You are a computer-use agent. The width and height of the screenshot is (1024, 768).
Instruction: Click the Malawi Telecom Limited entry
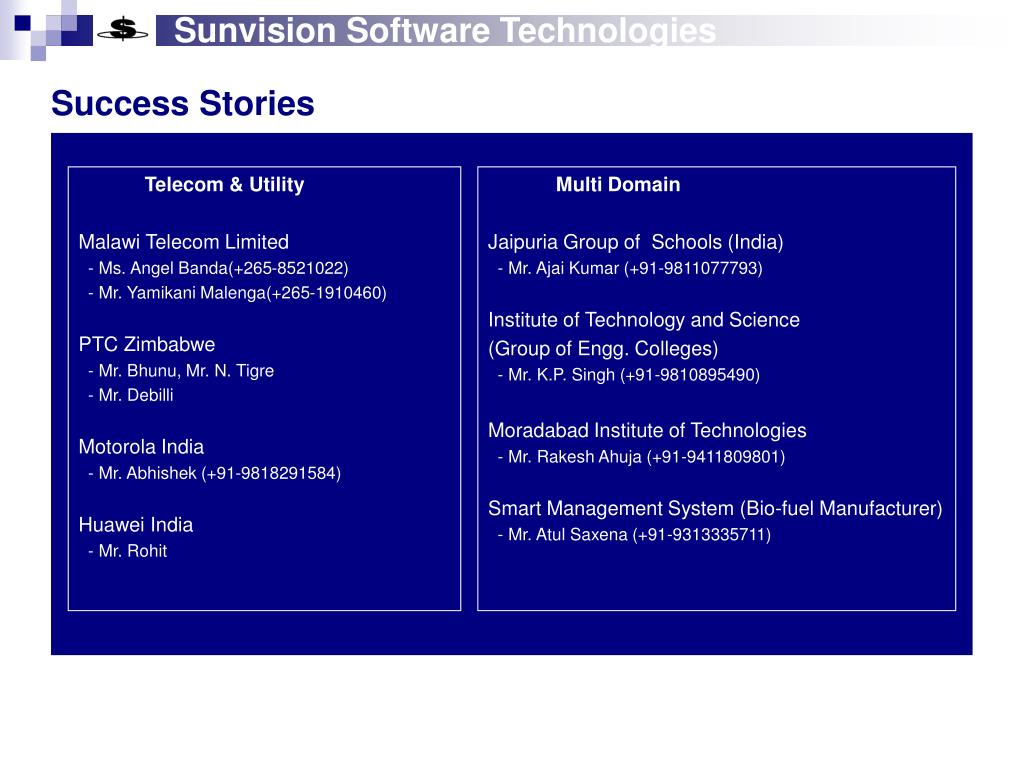click(x=184, y=242)
